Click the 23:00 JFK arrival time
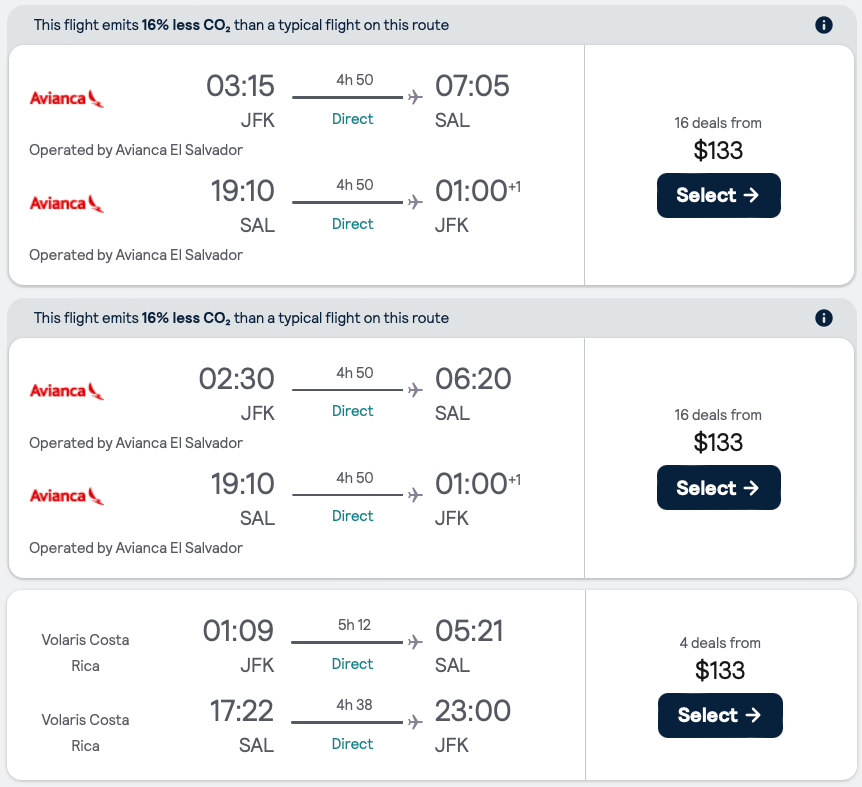 click(473, 712)
